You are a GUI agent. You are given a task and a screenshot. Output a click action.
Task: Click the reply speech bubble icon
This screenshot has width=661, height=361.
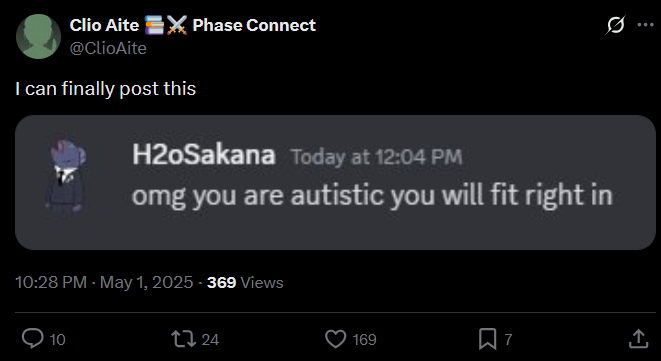click(32, 339)
